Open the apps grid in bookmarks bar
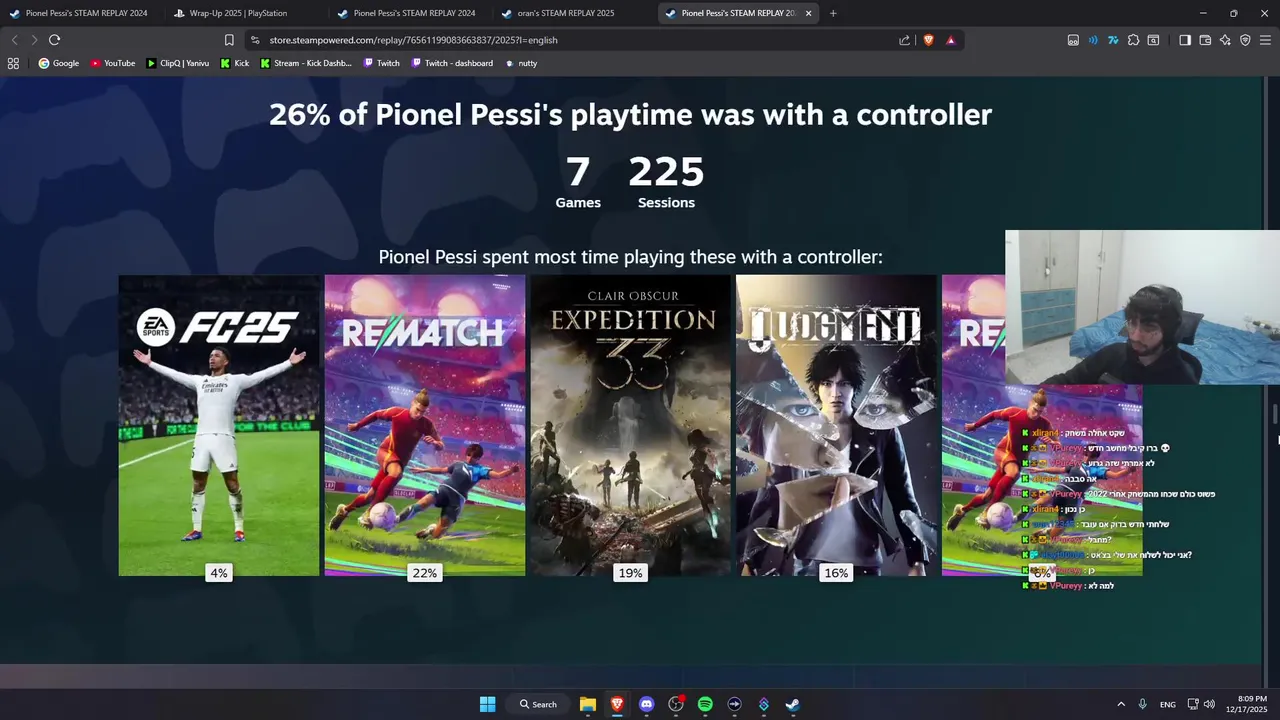Viewport: 1280px width, 720px height. 13,63
